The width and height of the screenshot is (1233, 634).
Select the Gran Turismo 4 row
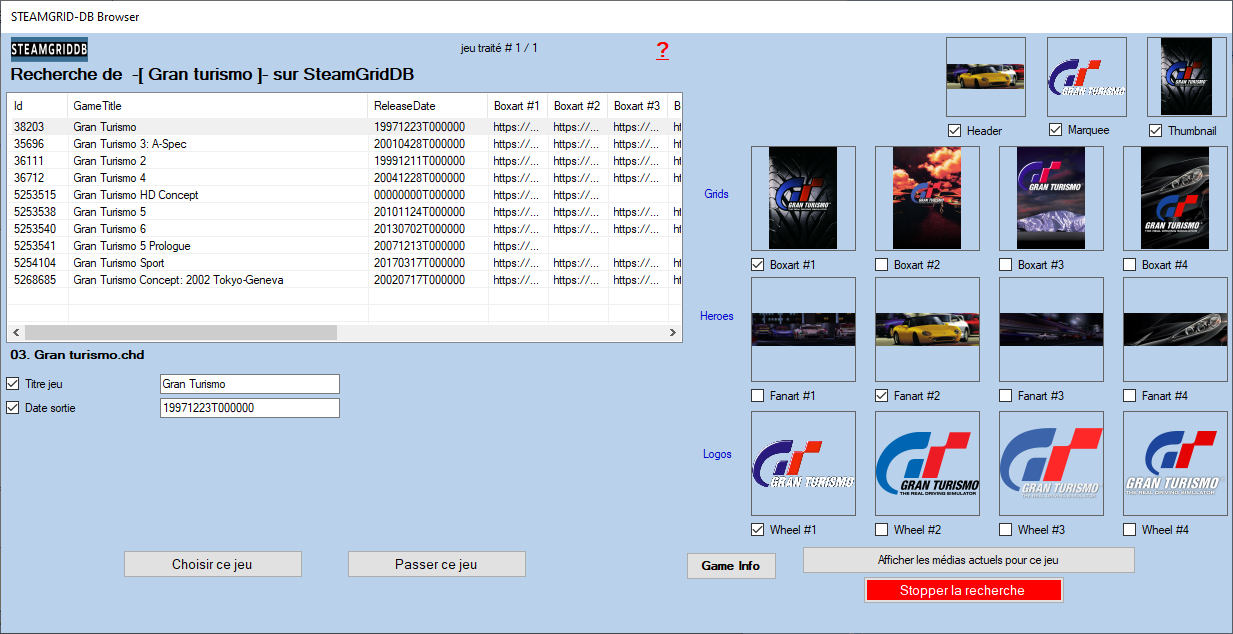coord(110,178)
